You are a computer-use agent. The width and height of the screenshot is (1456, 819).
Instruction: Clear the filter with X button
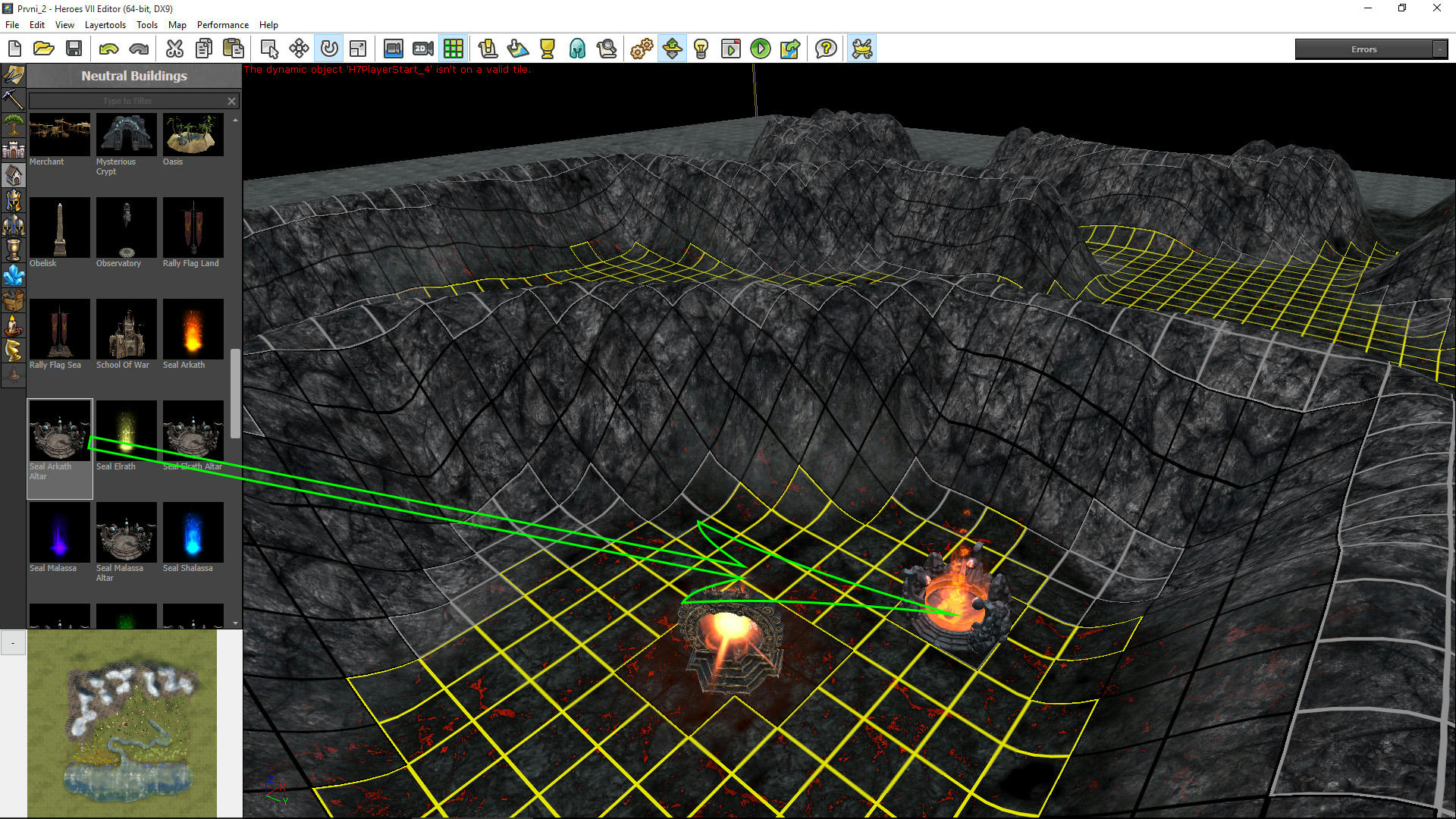pyautogui.click(x=231, y=101)
